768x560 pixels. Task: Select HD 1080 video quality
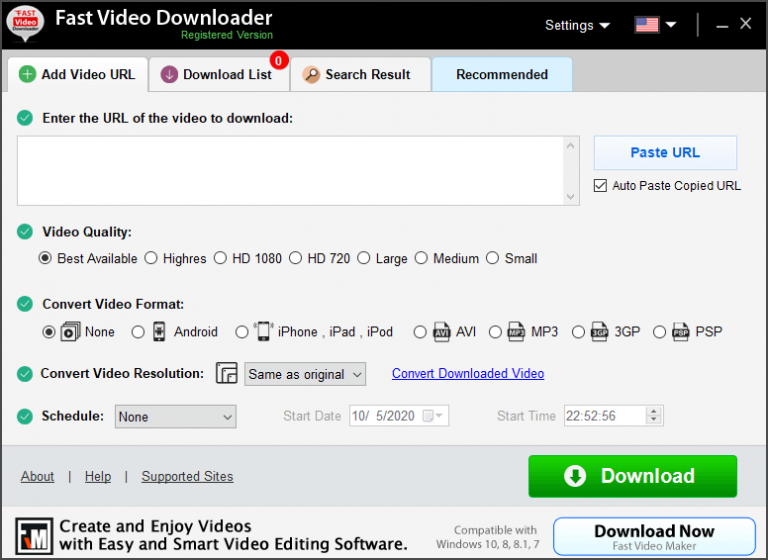click(x=220, y=258)
